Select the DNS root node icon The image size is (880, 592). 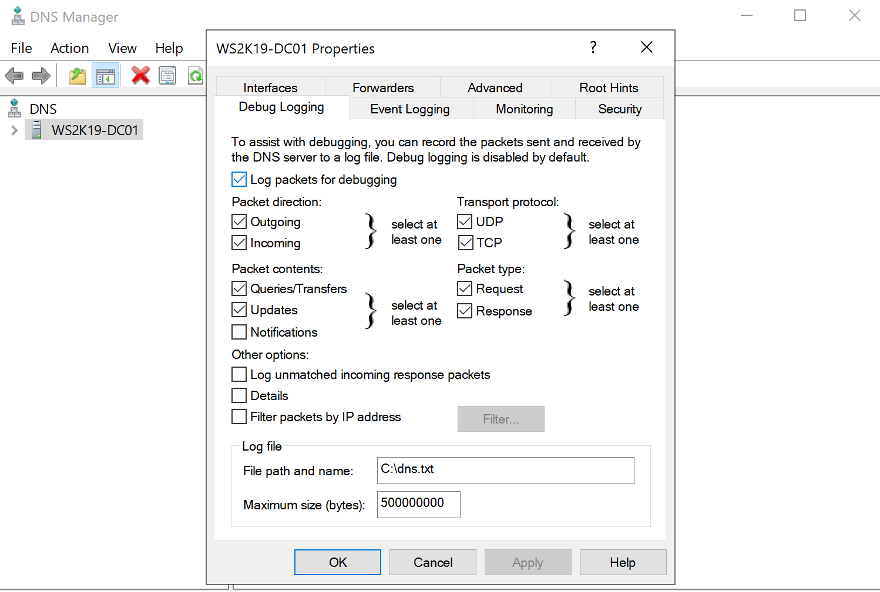16,108
